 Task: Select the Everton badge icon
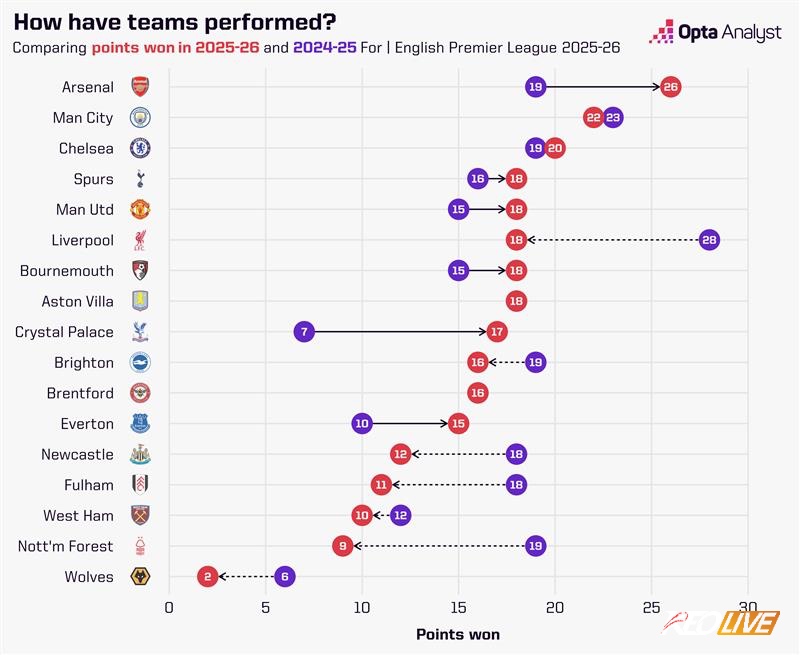coord(140,424)
